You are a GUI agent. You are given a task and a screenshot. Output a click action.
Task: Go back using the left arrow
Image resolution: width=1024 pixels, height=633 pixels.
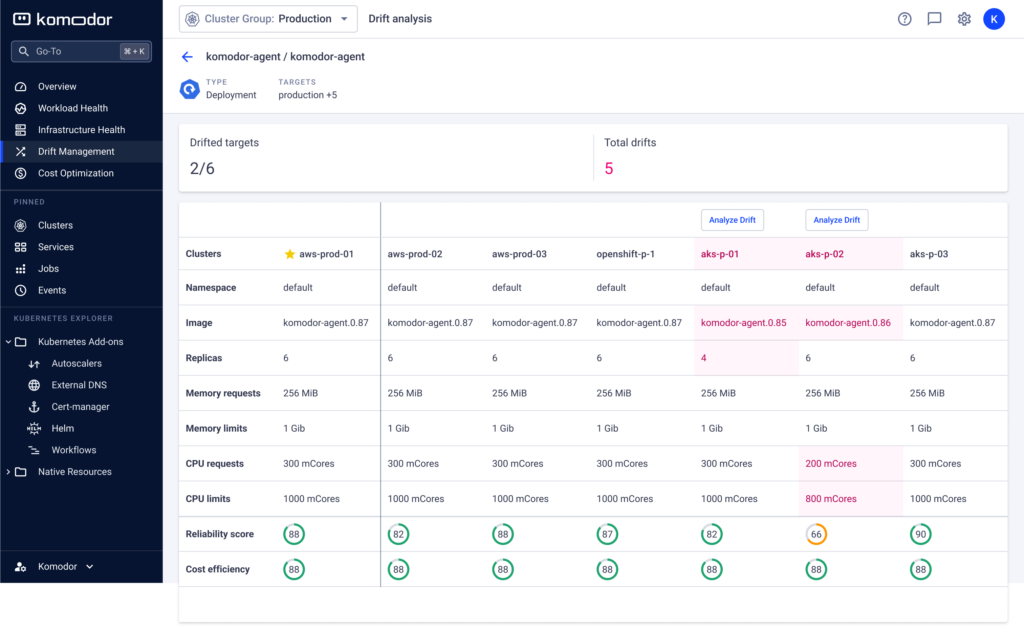click(187, 57)
